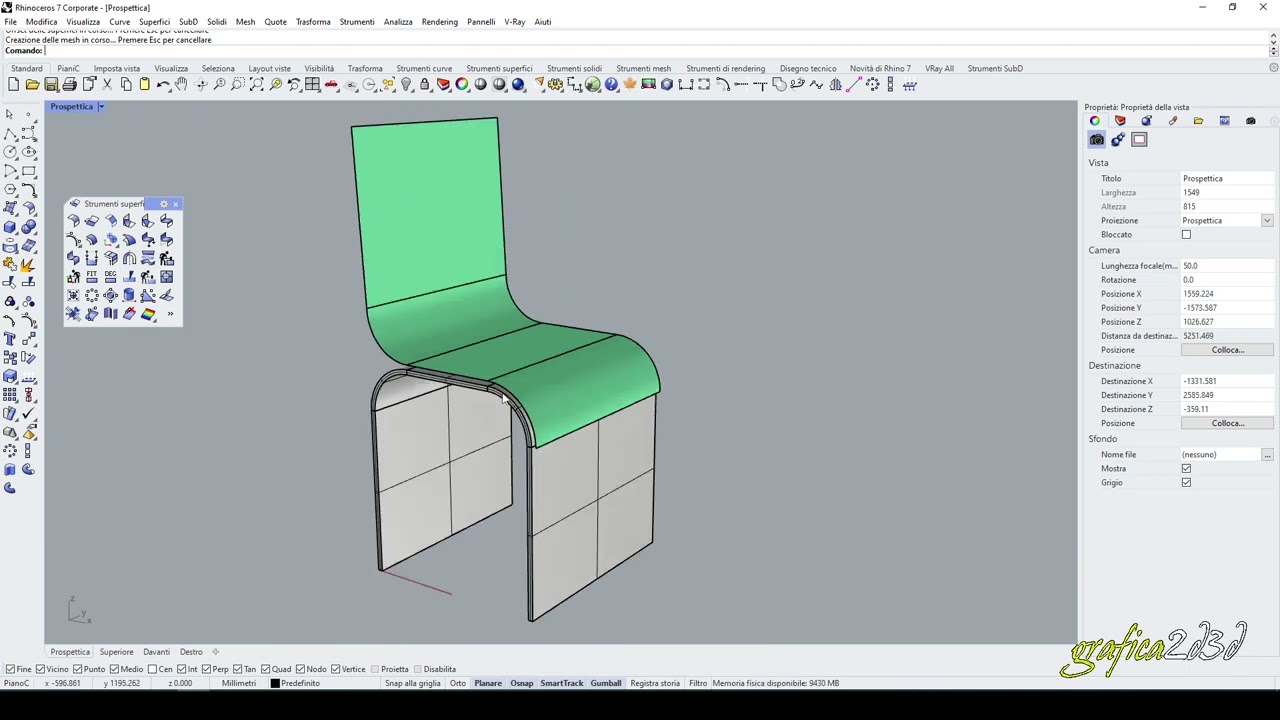Image resolution: width=1280 pixels, height=720 pixels.
Task: Select the arrow pointer tool in left sidebar
Action: point(10,114)
